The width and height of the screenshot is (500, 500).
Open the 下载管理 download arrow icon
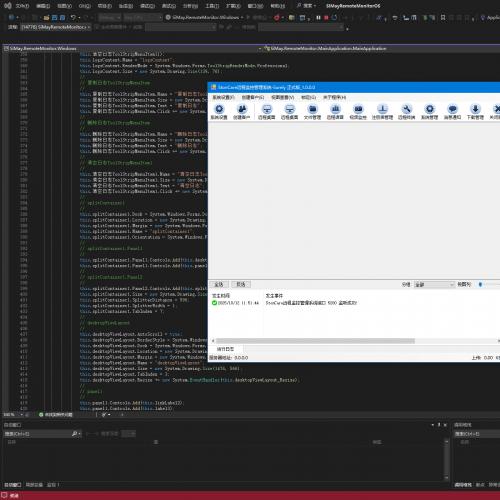point(475,112)
